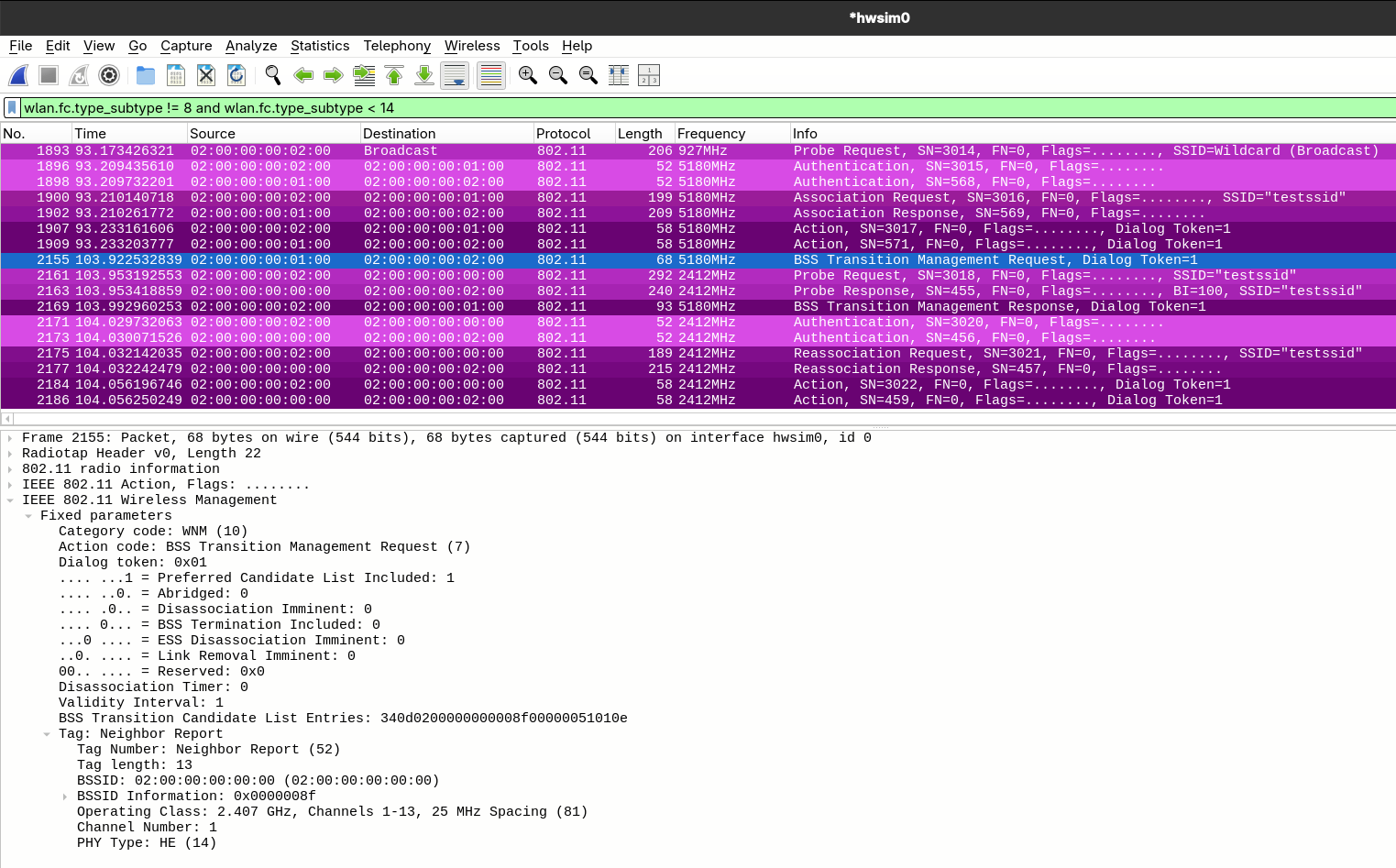Click the Find Packet magnifier icon
1396x868 pixels.
[273, 75]
